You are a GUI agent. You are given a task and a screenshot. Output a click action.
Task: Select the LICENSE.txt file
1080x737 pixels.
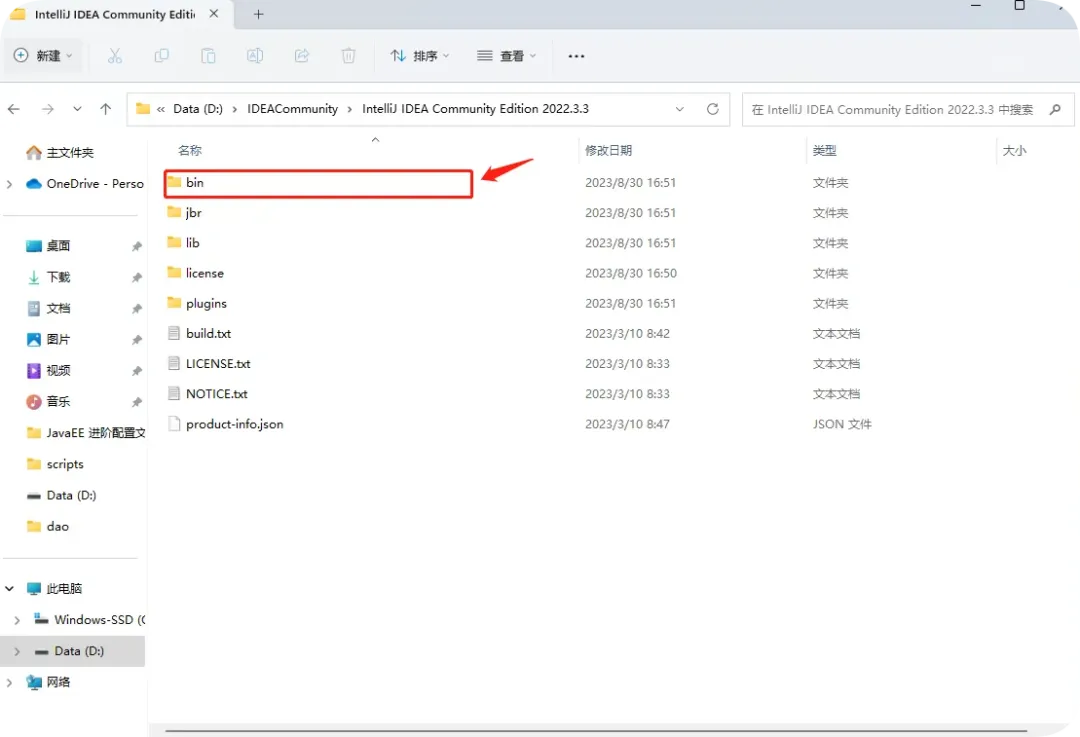pyautogui.click(x=209, y=364)
